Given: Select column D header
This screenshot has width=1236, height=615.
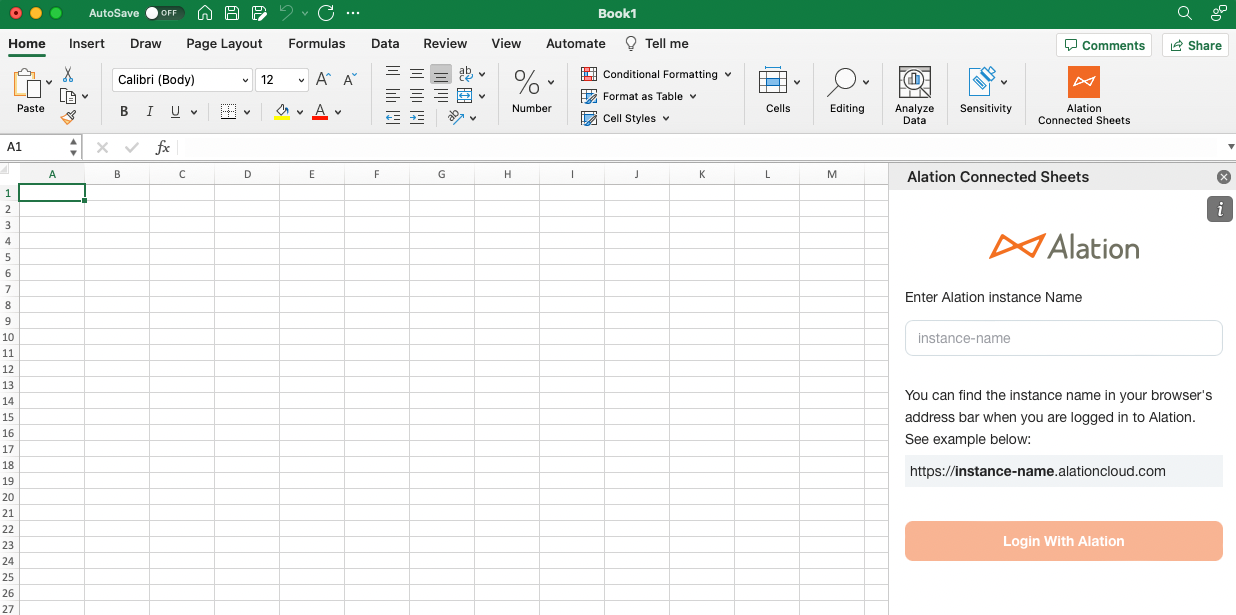Looking at the screenshot, I should (x=247, y=174).
